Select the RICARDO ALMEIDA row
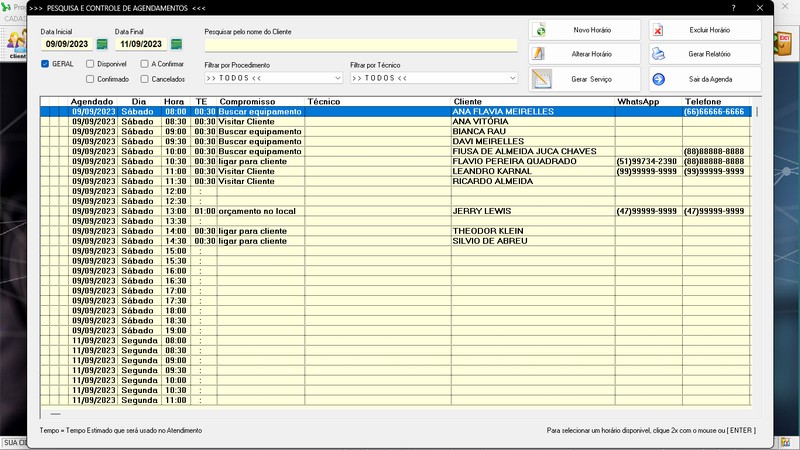Image resolution: width=800 pixels, height=450 pixels. point(395,181)
